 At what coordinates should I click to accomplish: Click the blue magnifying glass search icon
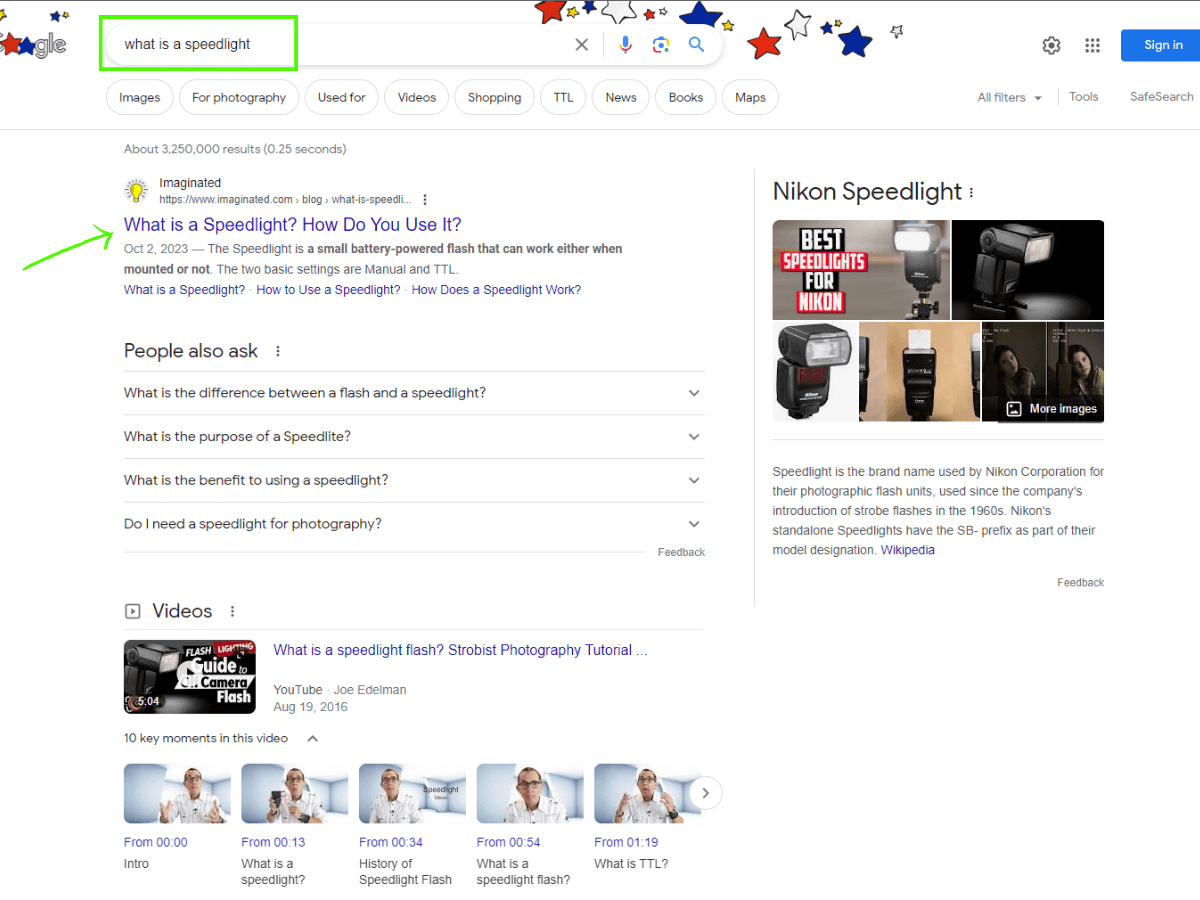pos(696,45)
